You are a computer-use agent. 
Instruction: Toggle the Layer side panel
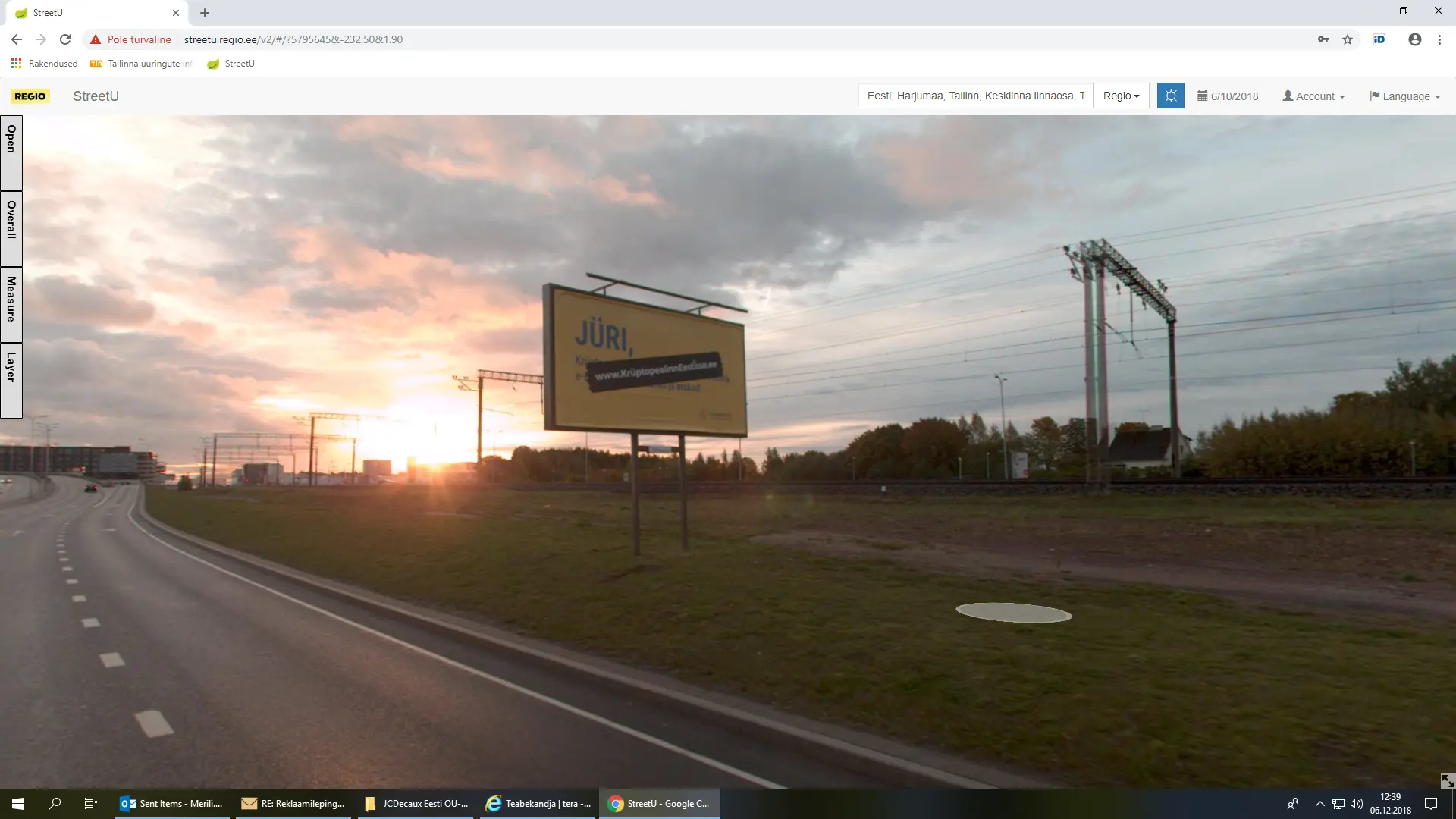point(11,379)
